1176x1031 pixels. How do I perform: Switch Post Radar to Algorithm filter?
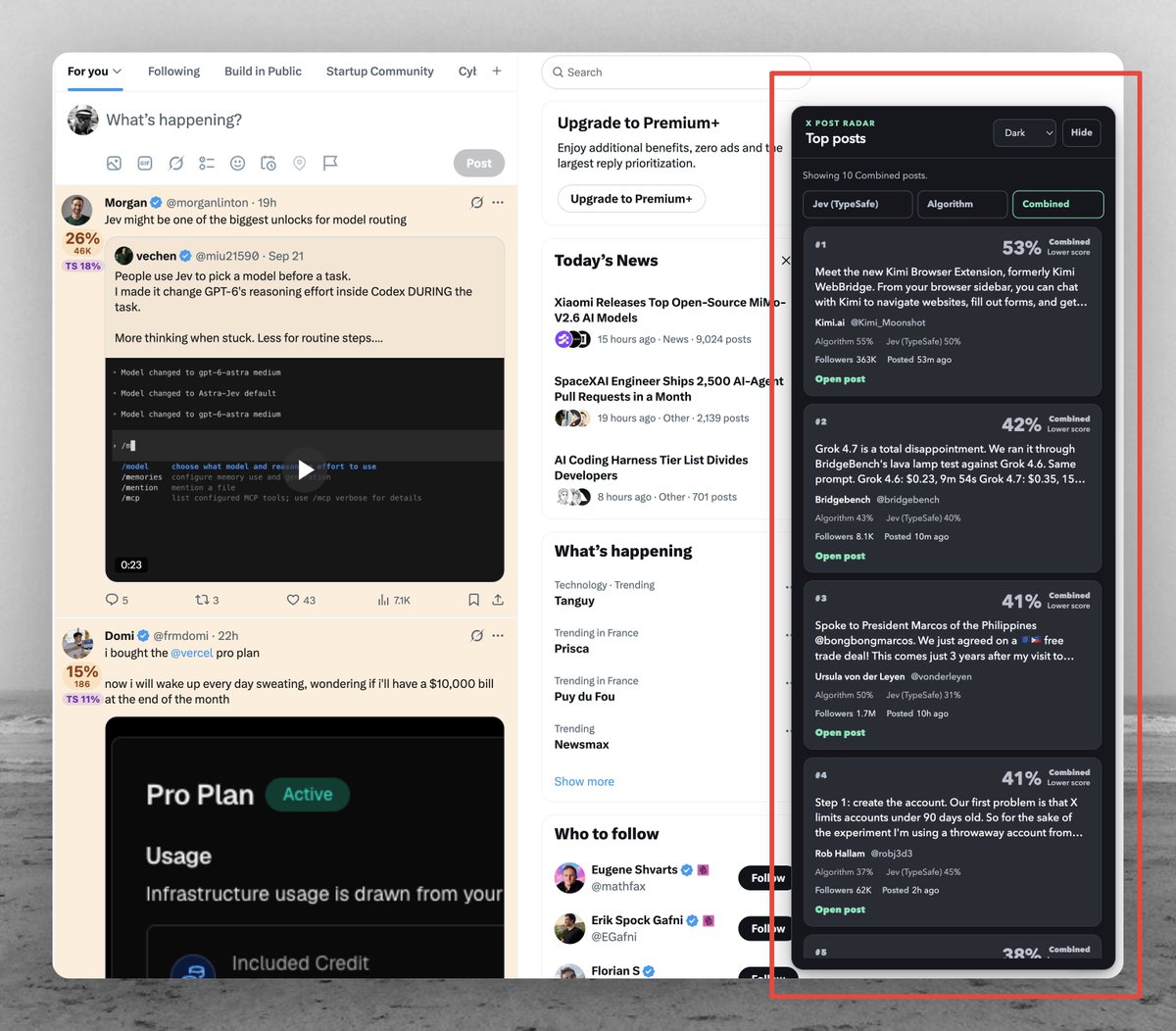coord(962,204)
